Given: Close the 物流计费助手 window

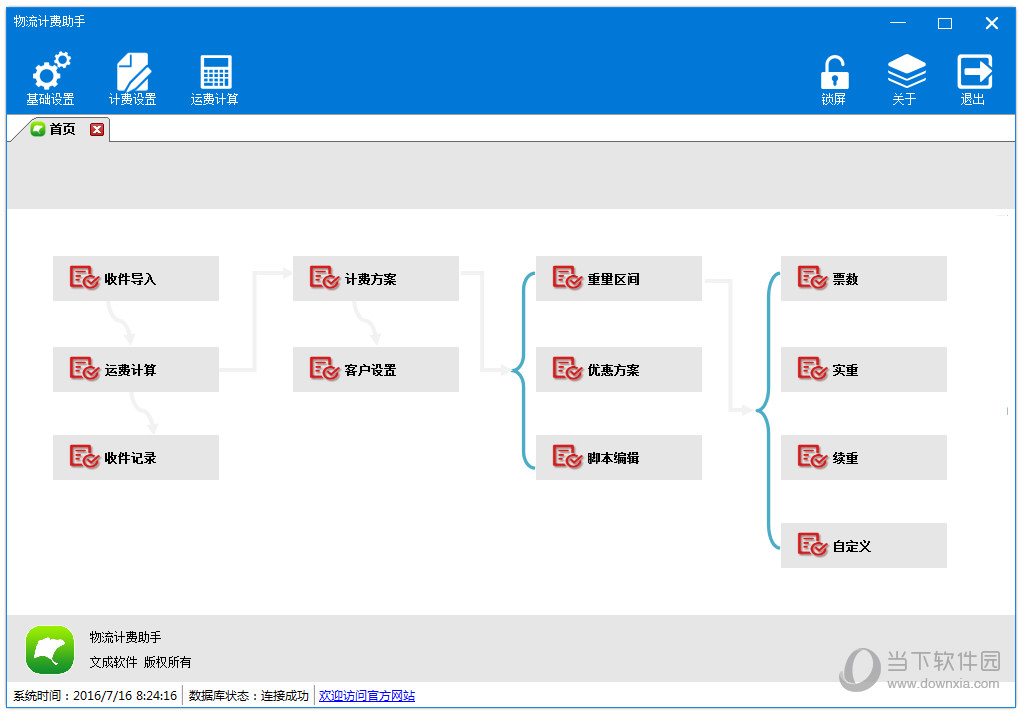Looking at the screenshot, I should (991, 23).
